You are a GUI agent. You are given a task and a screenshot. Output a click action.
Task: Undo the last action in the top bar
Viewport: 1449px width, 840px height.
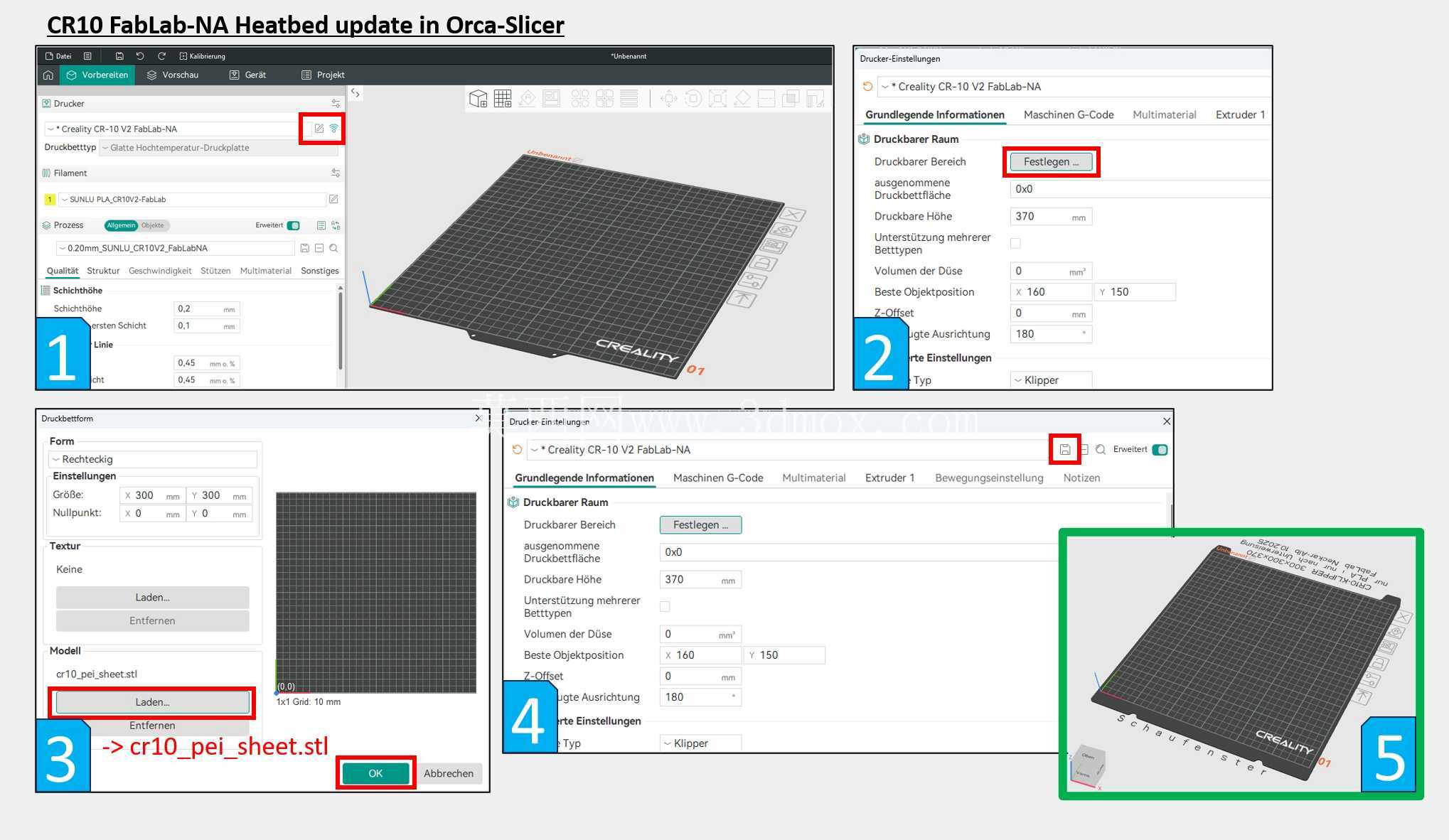pyautogui.click(x=140, y=56)
